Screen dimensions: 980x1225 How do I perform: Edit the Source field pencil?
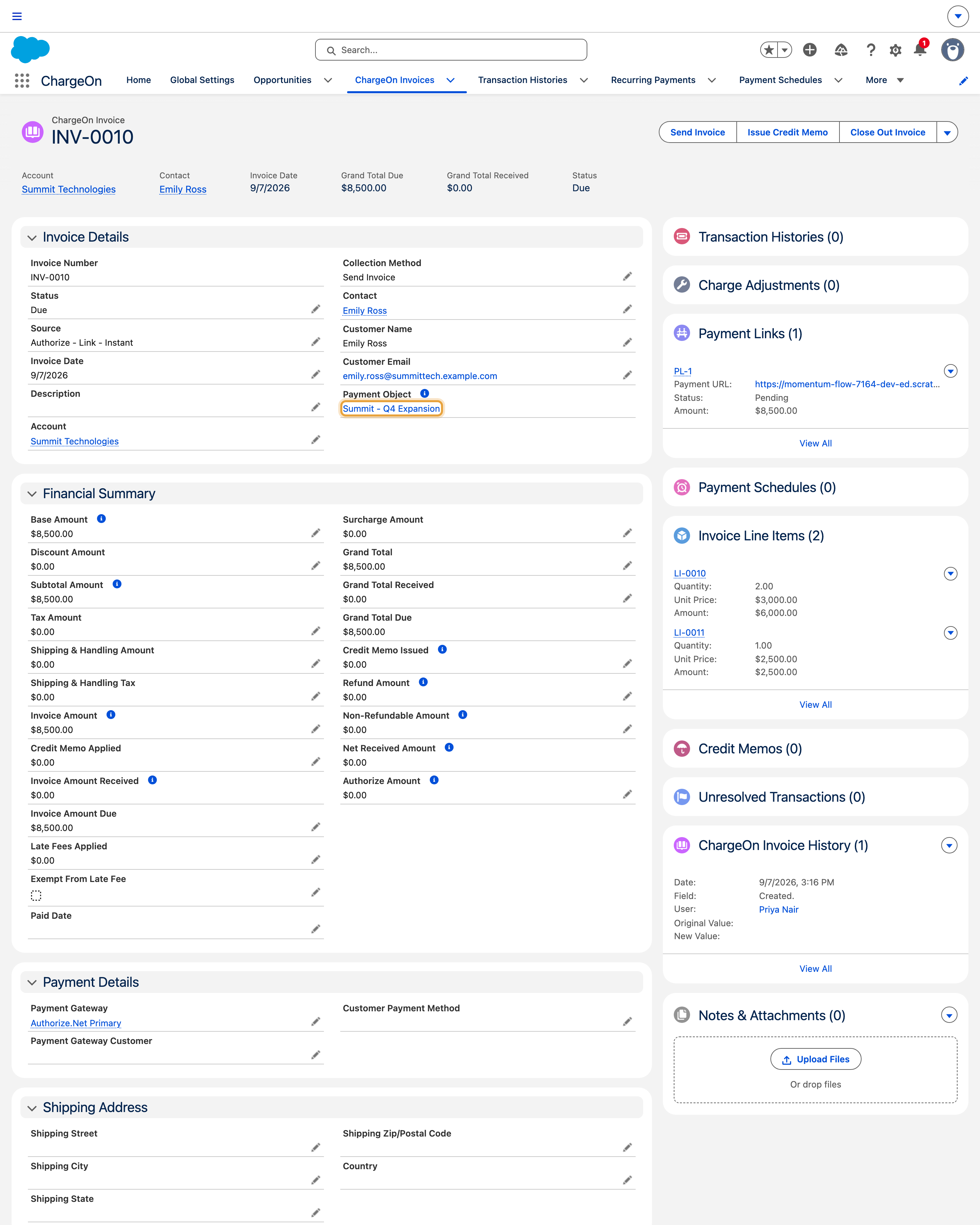pos(316,342)
